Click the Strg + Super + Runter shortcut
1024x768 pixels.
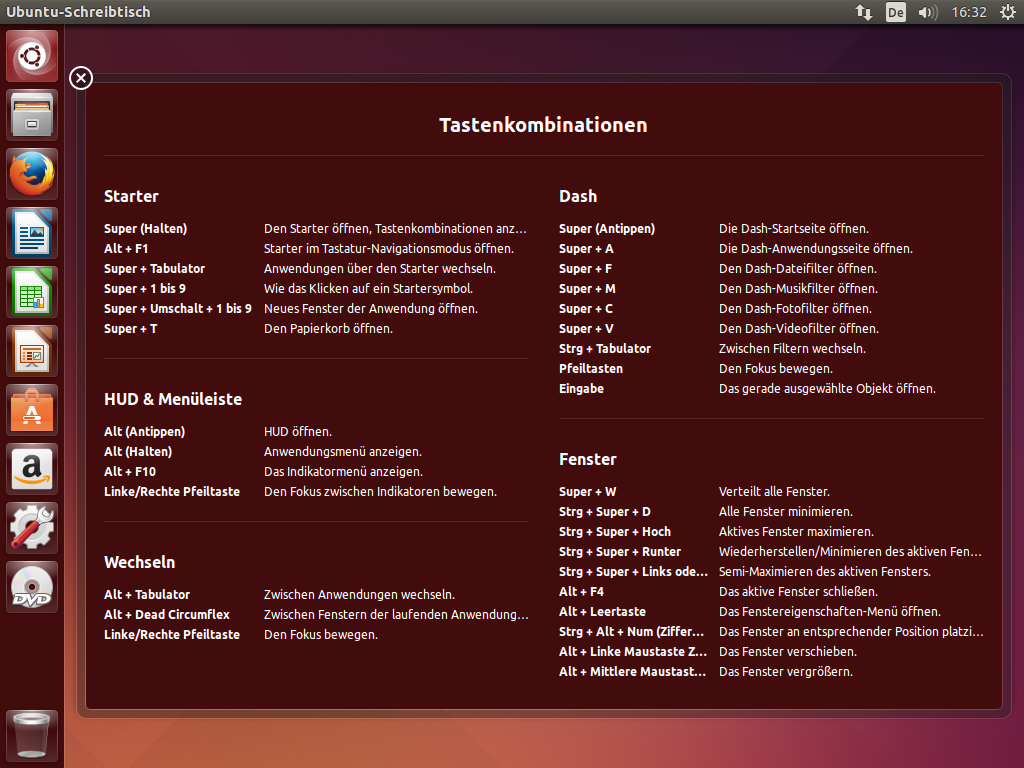pos(620,552)
